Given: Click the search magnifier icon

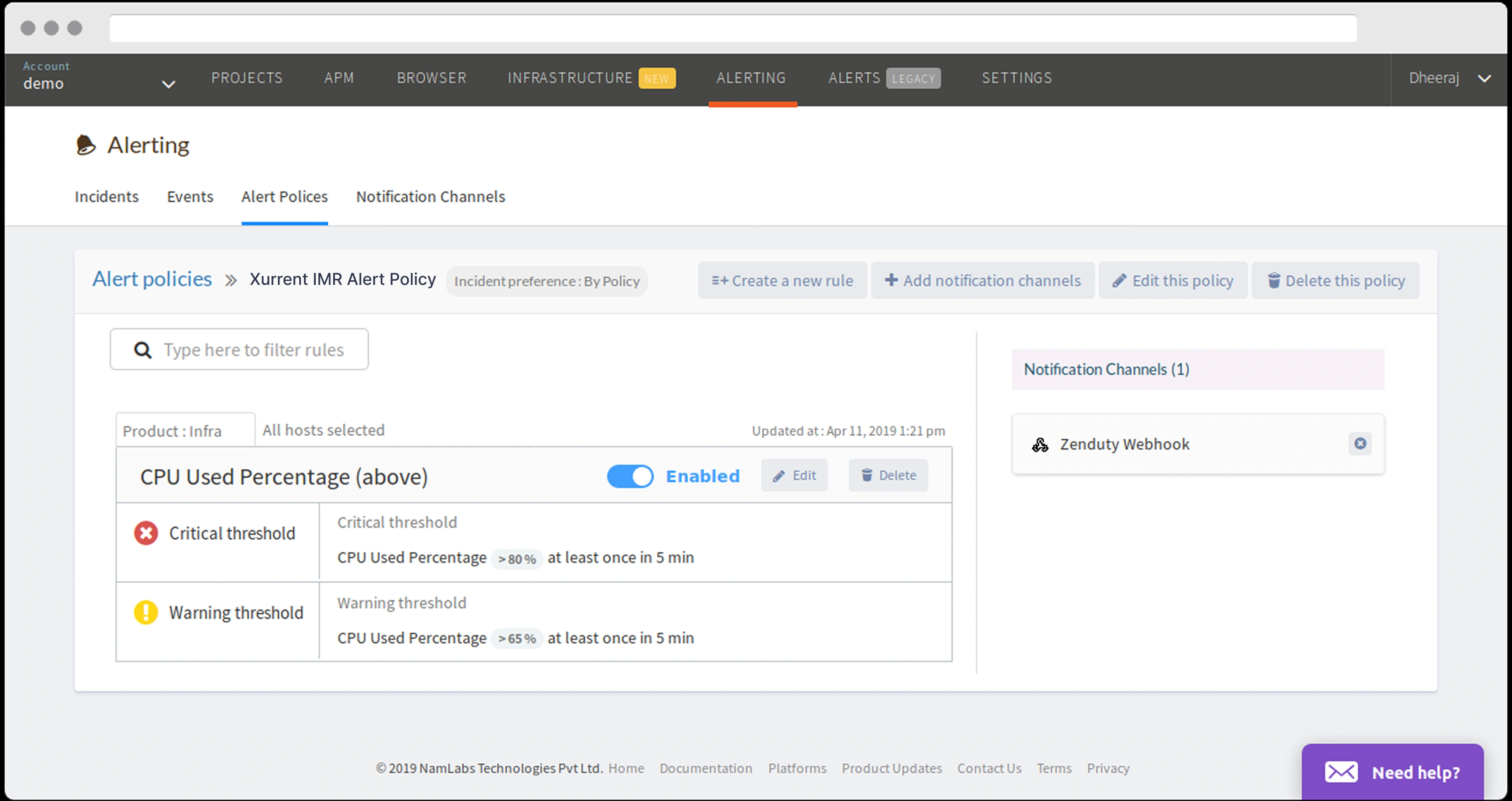Looking at the screenshot, I should click(x=142, y=350).
